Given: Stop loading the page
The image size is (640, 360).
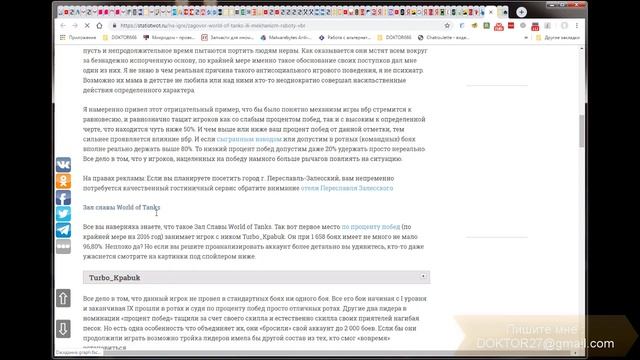Looking at the screenshot, I should coord(87,25).
